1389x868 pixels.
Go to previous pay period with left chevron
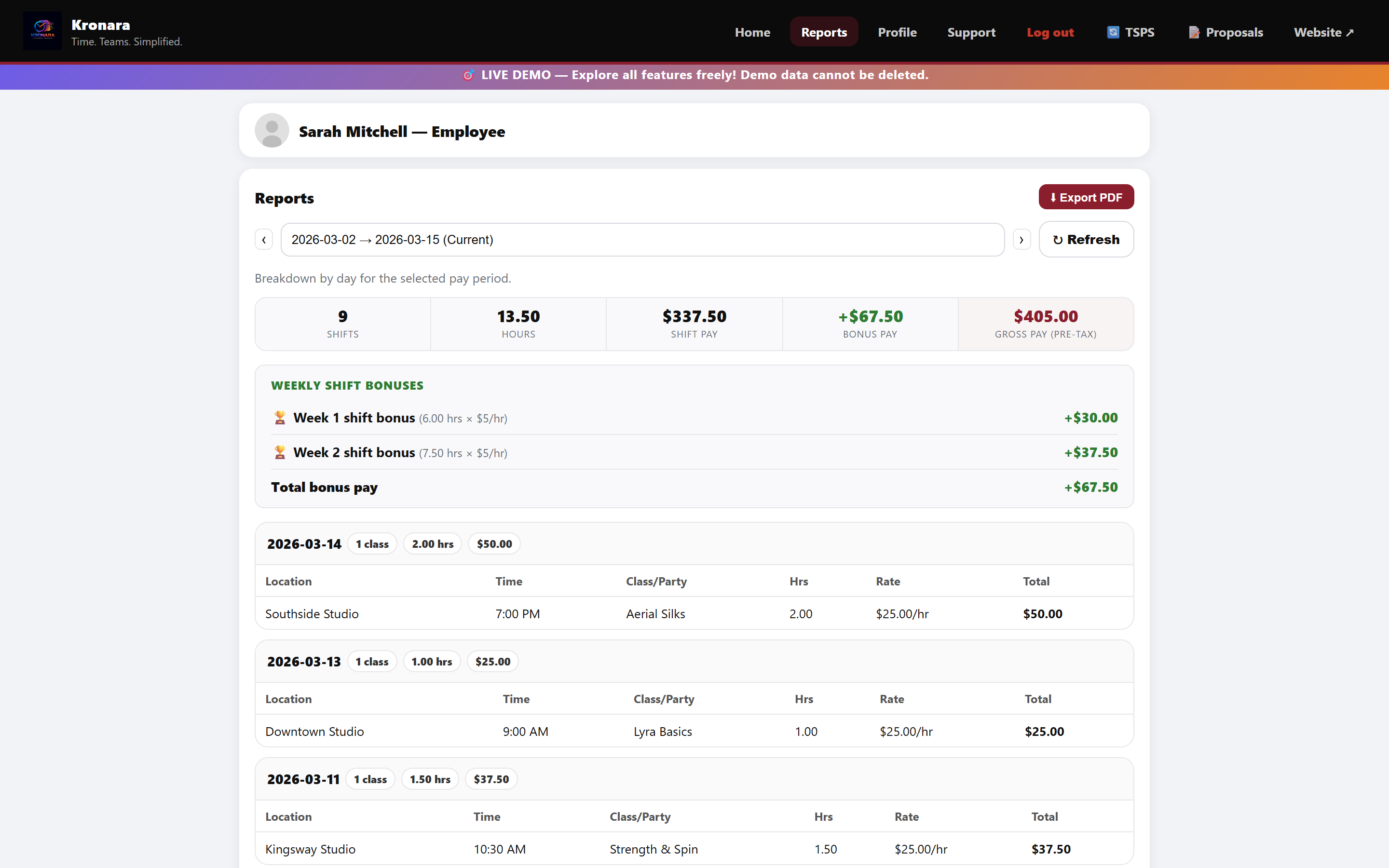point(263,239)
